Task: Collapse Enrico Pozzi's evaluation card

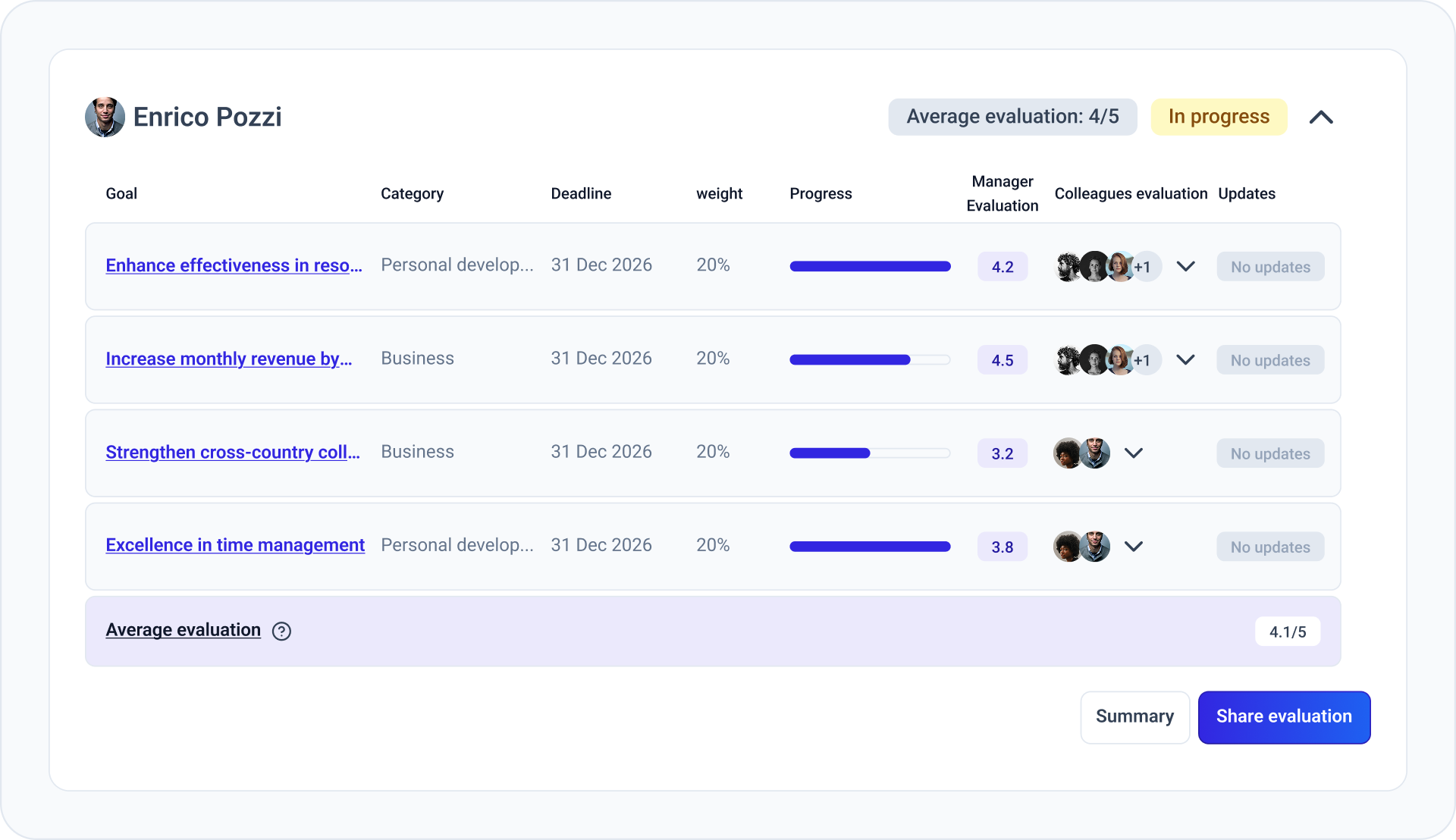Action: pyautogui.click(x=1321, y=117)
